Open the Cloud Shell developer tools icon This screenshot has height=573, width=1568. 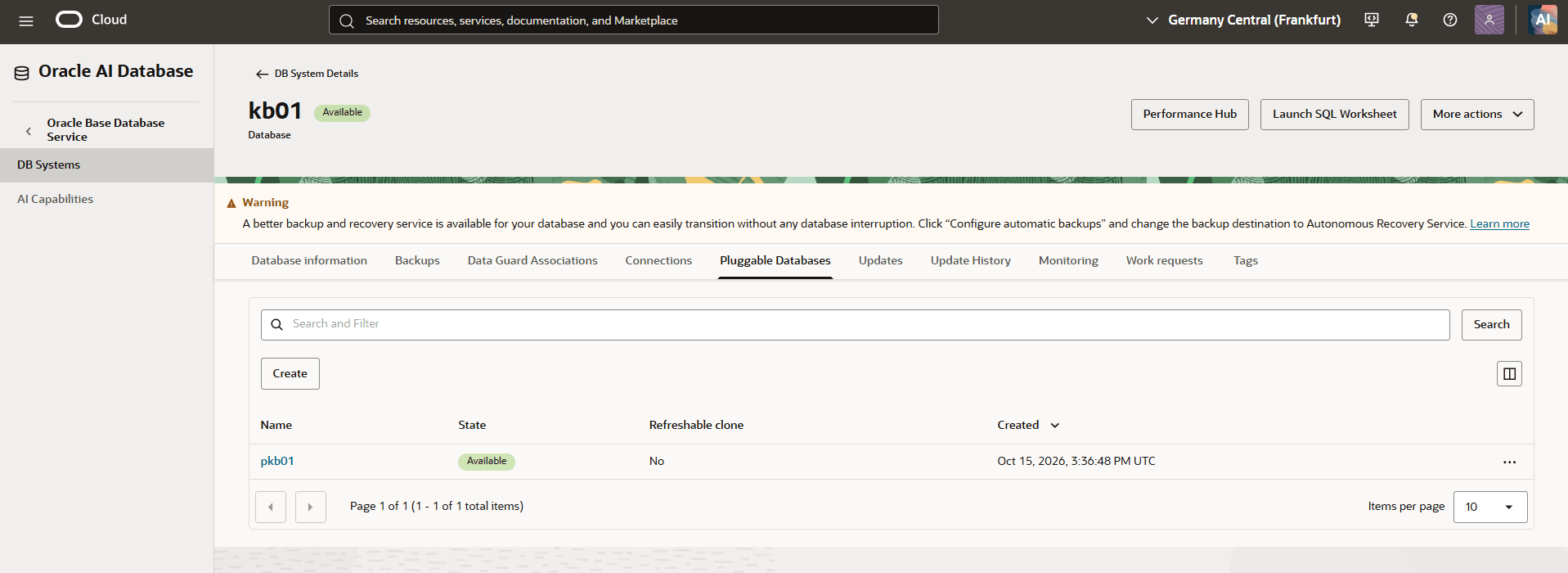tap(1372, 20)
